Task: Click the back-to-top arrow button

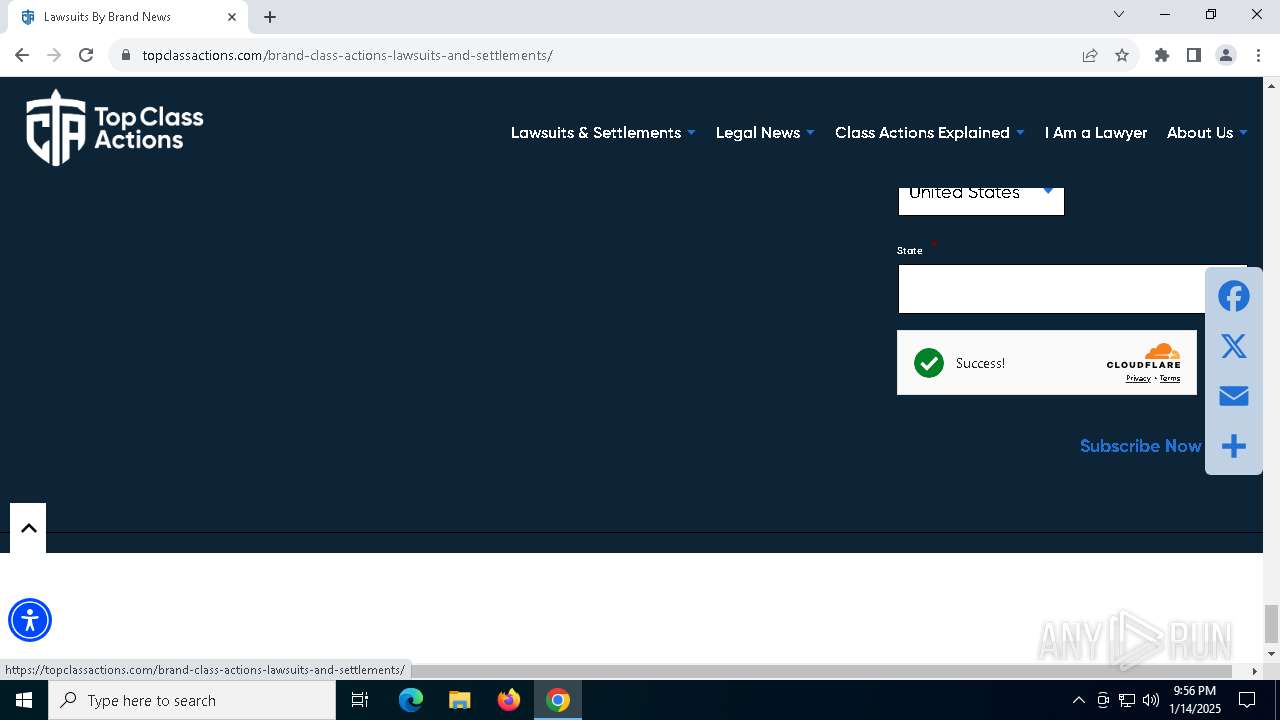Action: tap(28, 528)
